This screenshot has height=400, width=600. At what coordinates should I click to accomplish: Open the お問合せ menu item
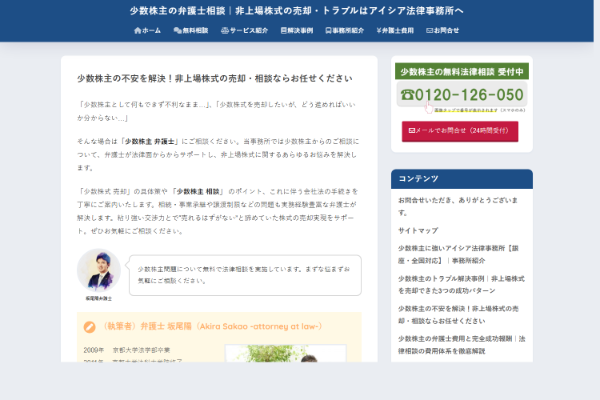pyautogui.click(x=442, y=31)
